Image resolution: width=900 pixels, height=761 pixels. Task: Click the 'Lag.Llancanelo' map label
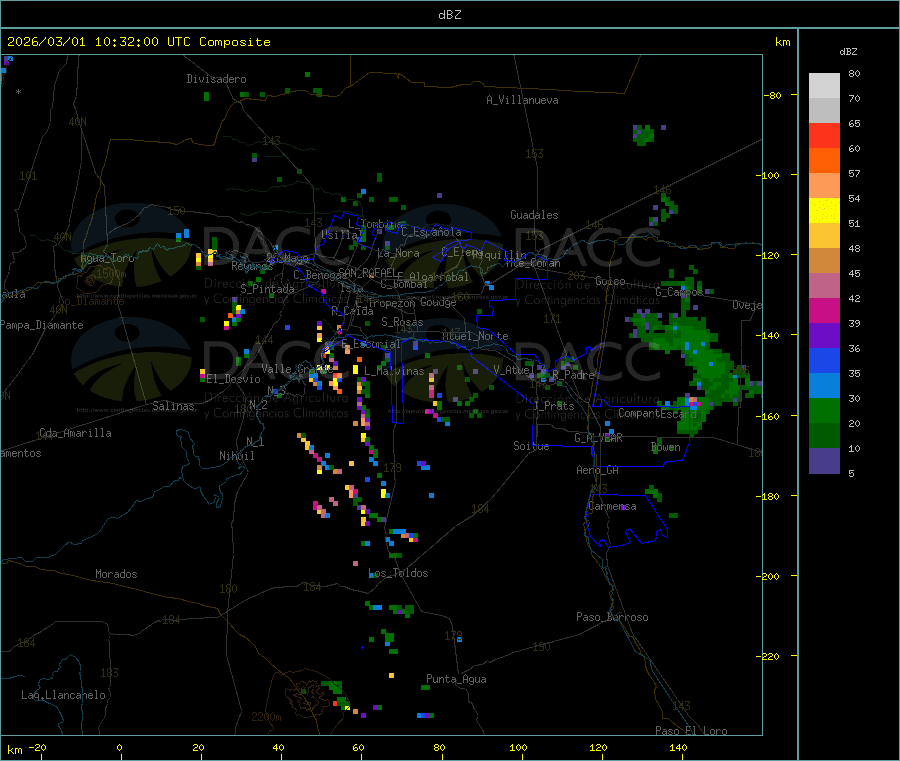click(x=63, y=695)
